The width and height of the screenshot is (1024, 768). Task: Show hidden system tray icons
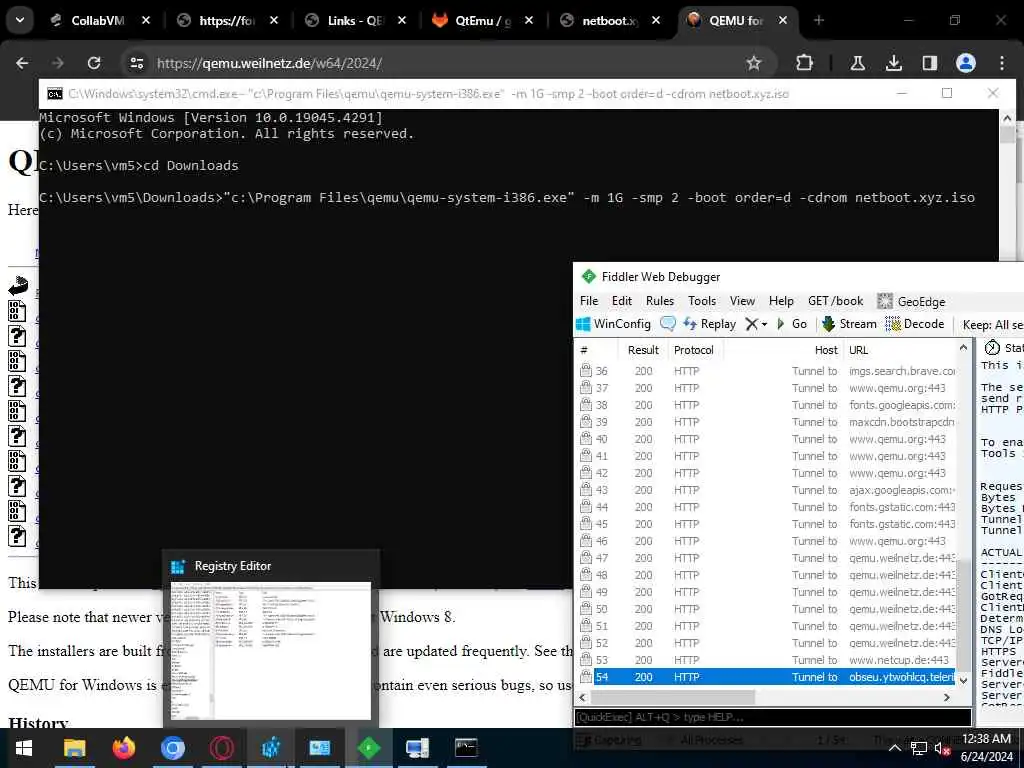point(895,748)
